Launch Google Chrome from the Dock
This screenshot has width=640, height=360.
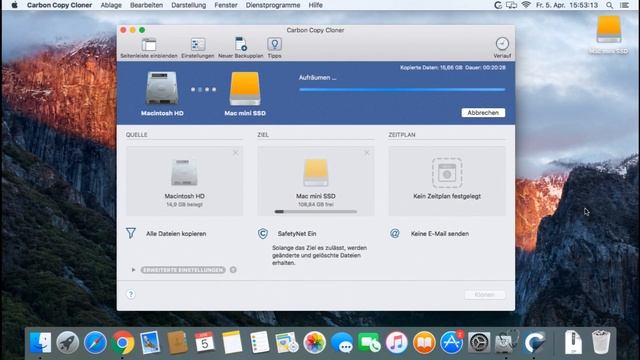click(122, 342)
